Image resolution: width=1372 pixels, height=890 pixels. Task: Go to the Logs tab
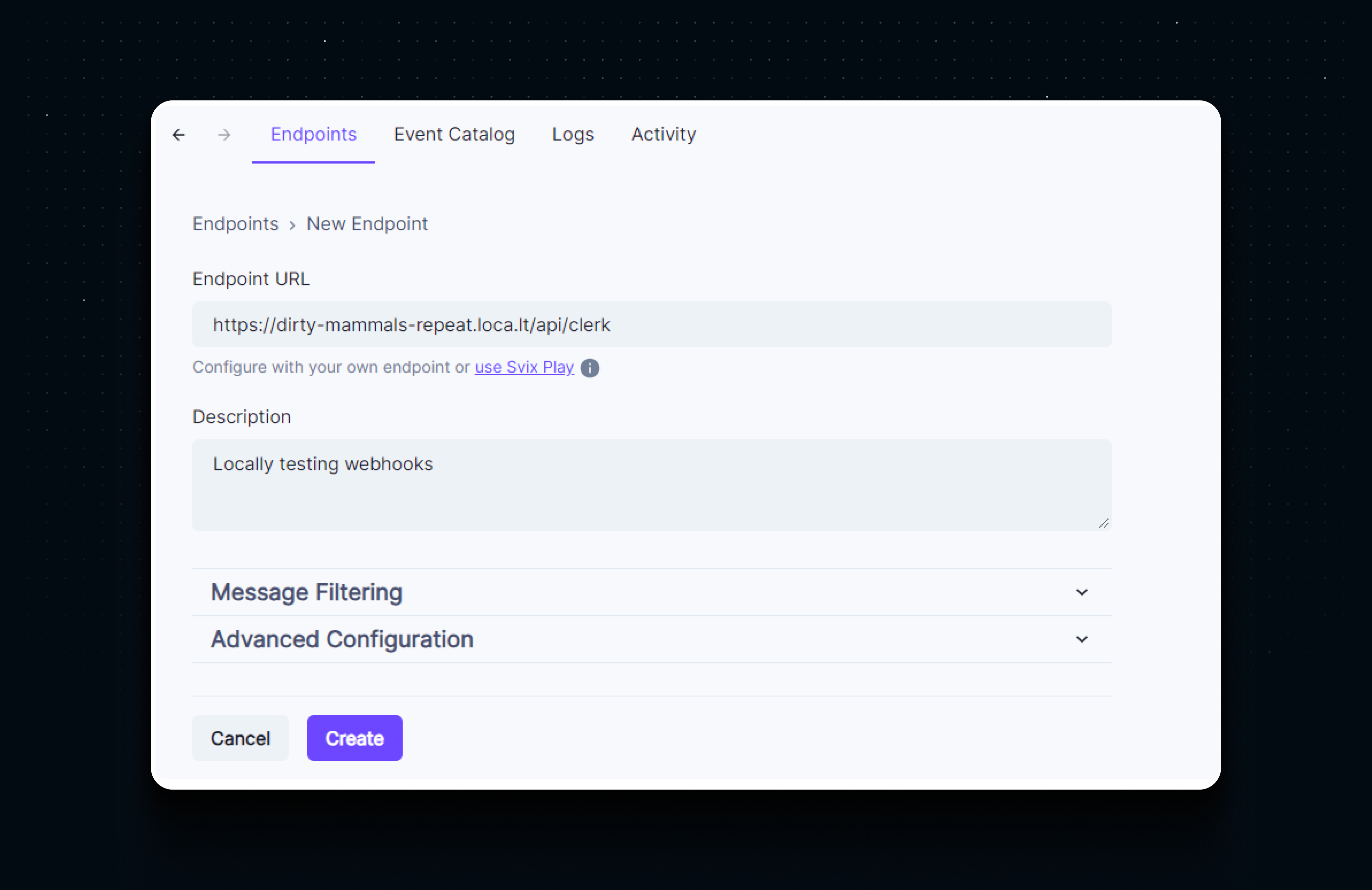tap(573, 134)
